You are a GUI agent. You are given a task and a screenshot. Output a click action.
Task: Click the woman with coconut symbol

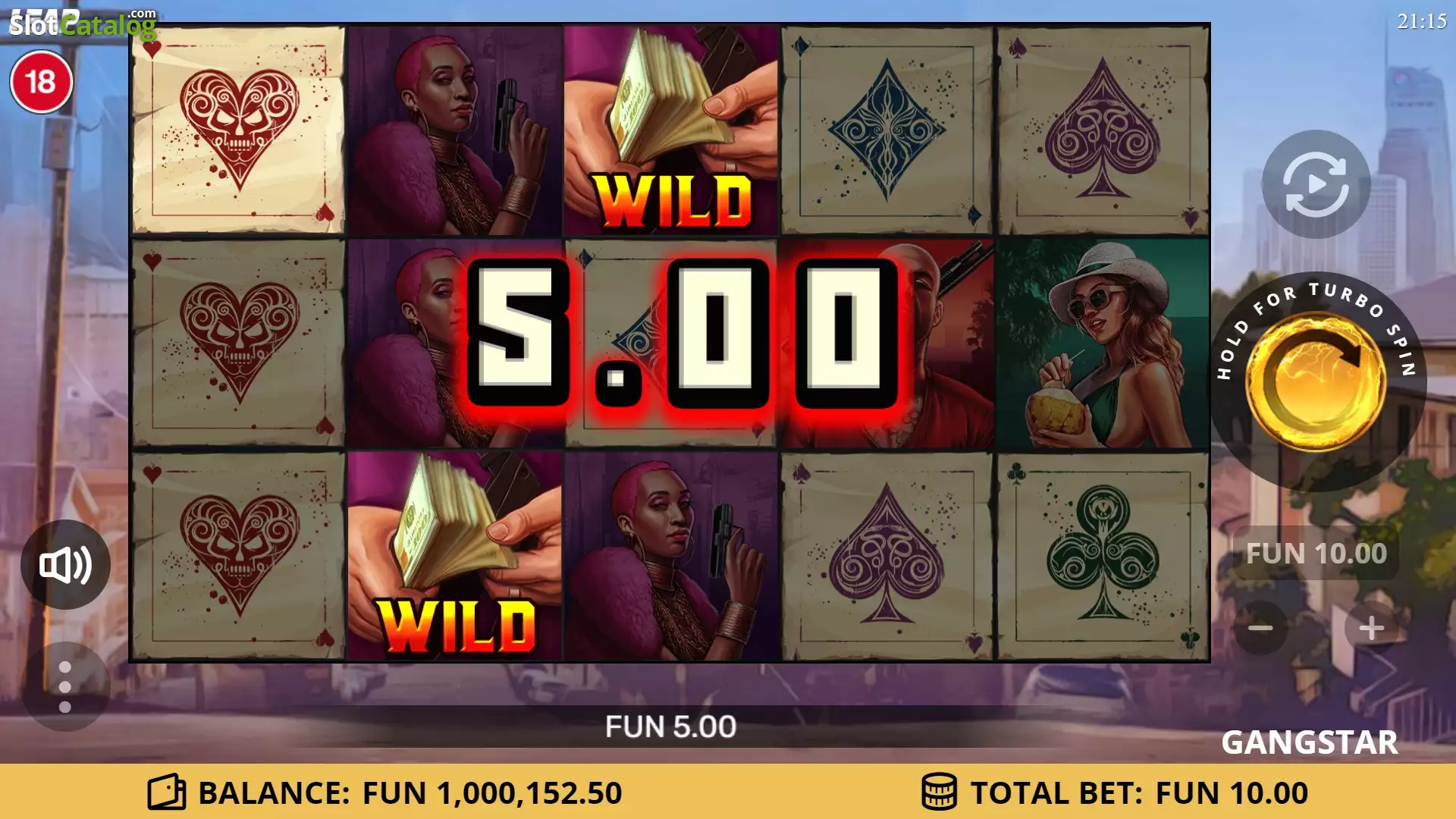(1103, 344)
